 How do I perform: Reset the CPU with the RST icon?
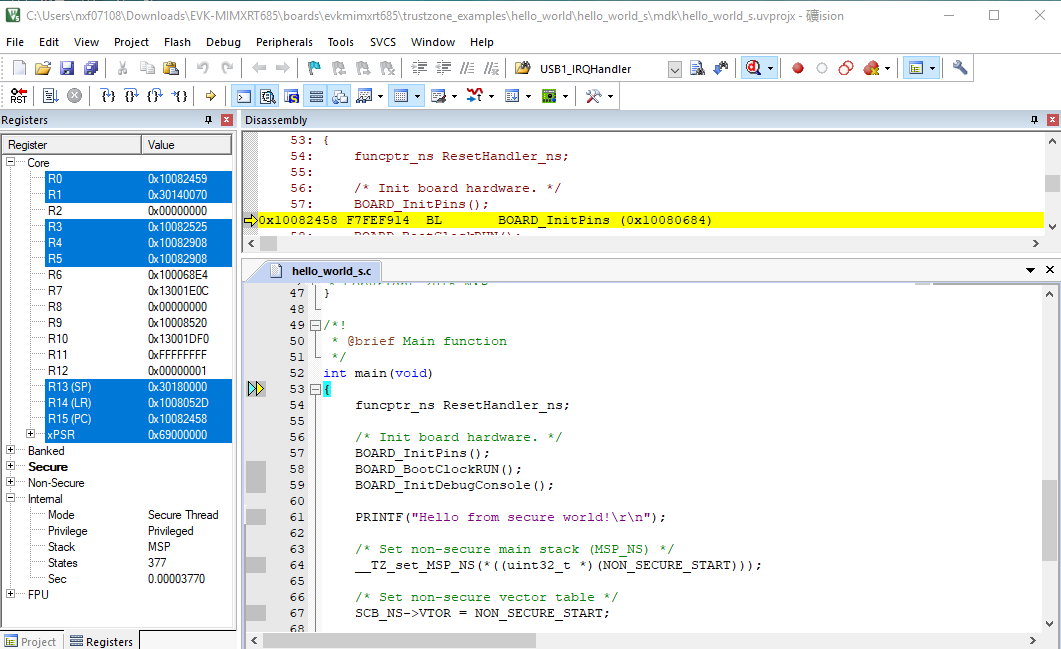pyautogui.click(x=19, y=96)
